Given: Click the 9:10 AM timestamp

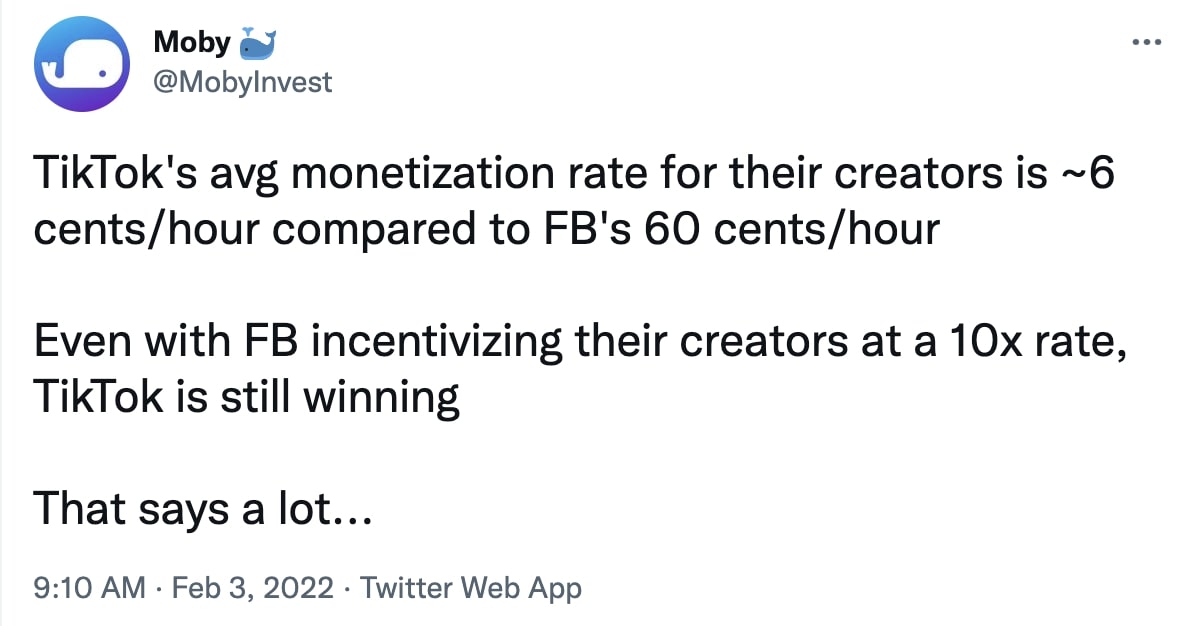Looking at the screenshot, I should (x=89, y=587).
